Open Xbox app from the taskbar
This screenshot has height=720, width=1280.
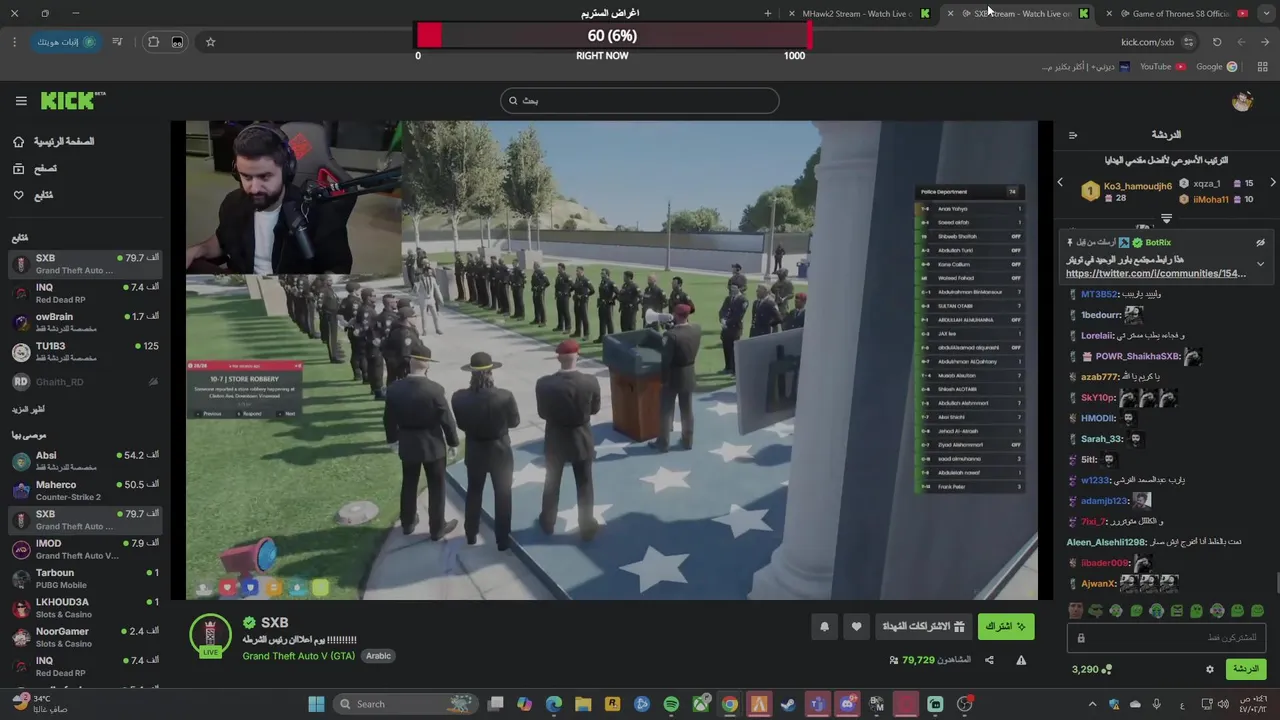(x=700, y=704)
